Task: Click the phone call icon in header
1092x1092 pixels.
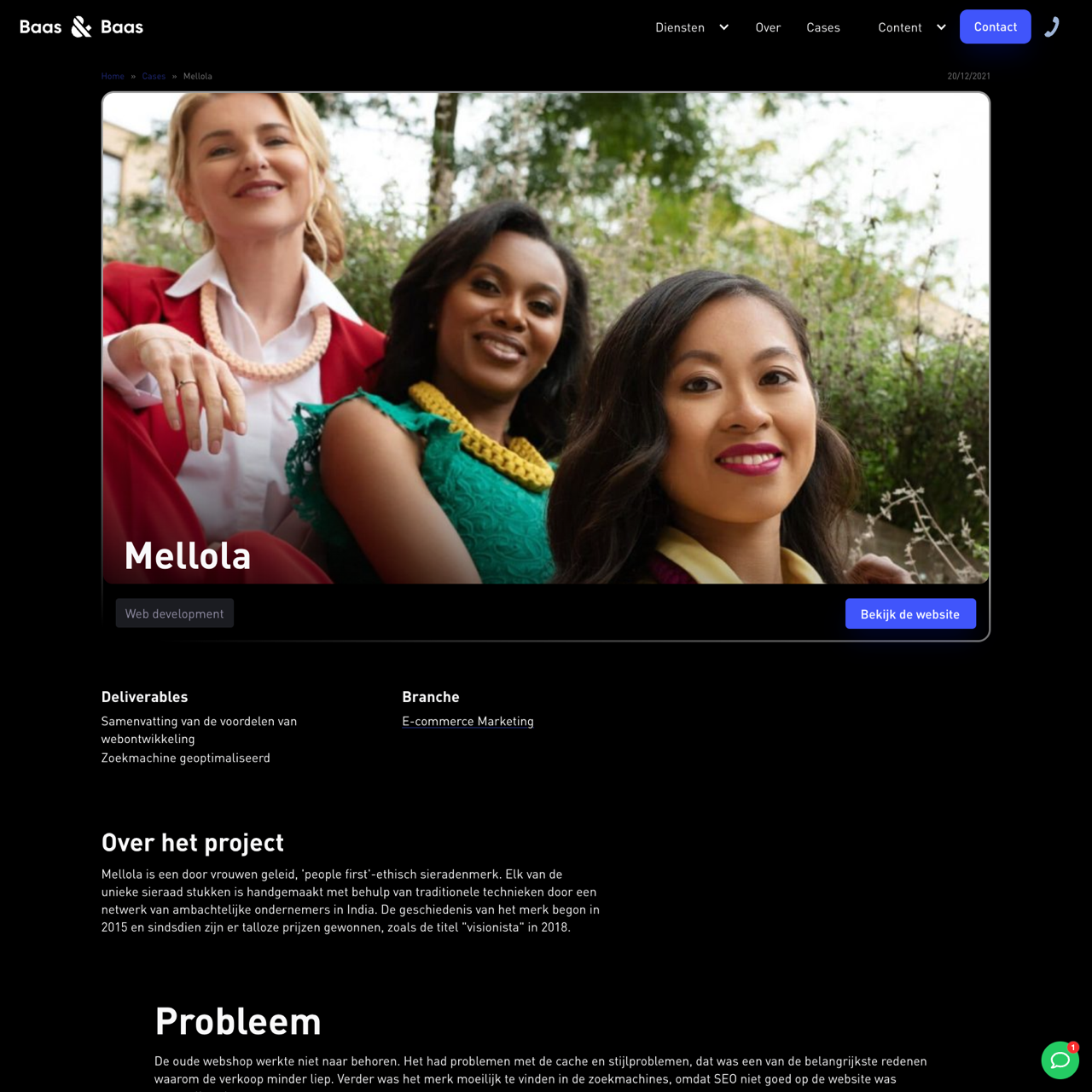Action: (x=1052, y=27)
